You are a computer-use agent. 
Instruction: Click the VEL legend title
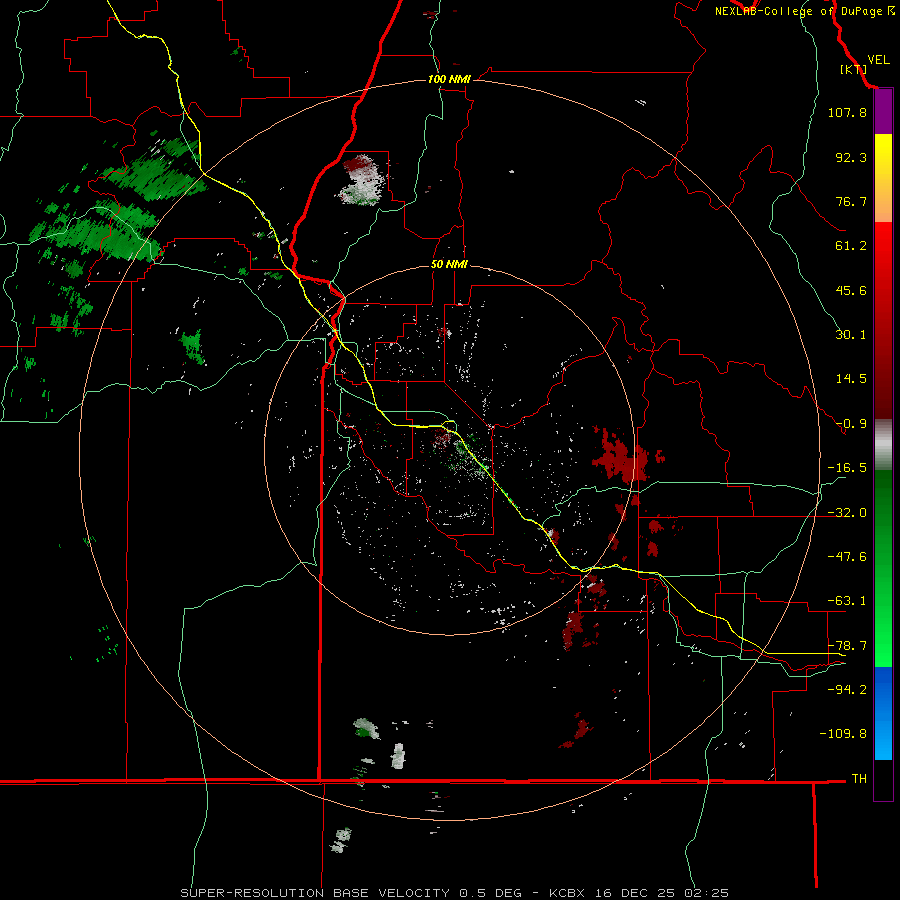(878, 59)
